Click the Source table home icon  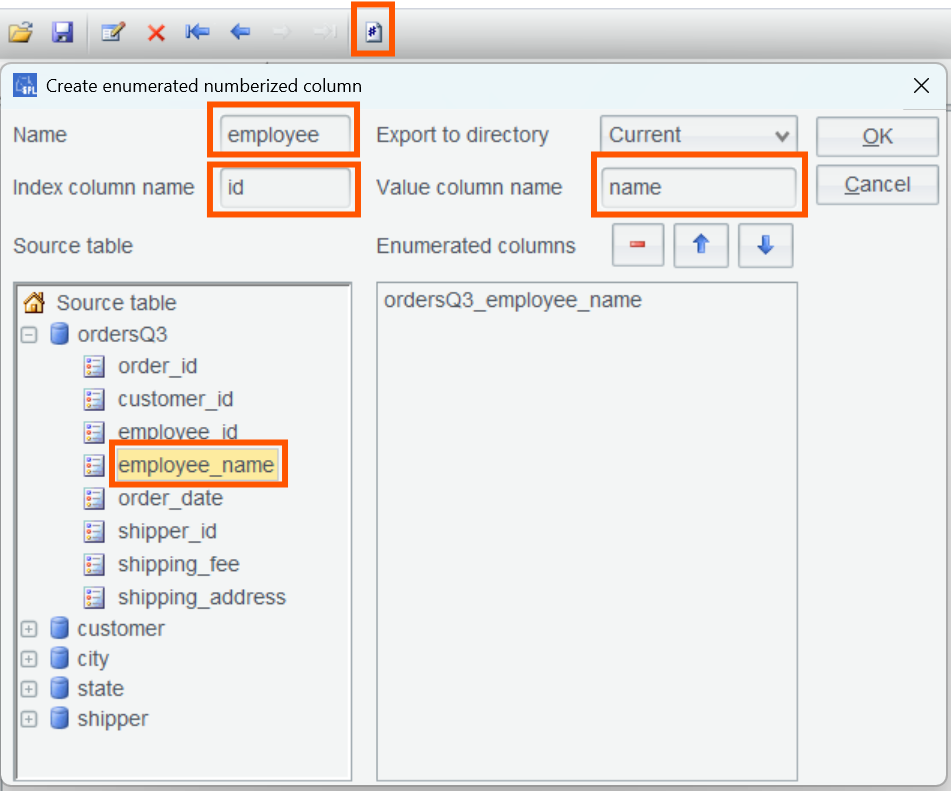(34, 301)
